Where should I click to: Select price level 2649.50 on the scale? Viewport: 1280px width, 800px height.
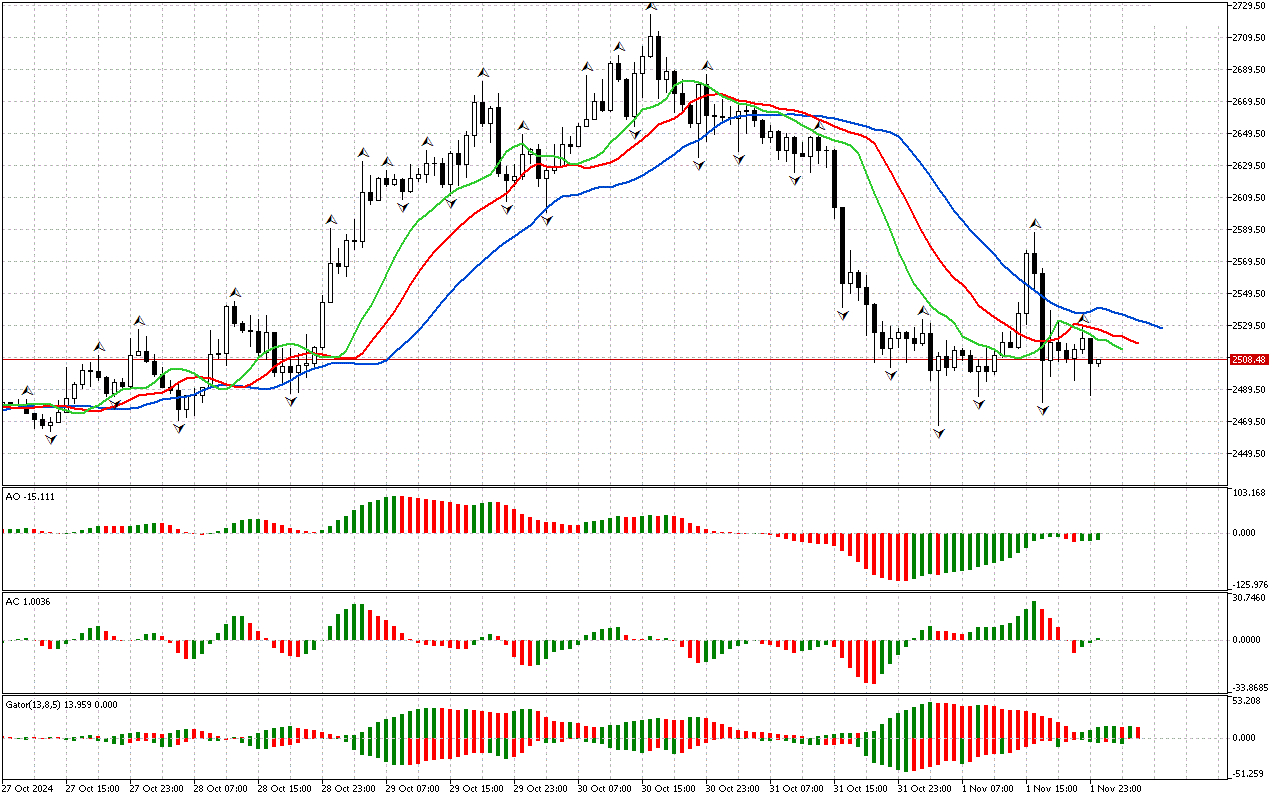[1251, 134]
